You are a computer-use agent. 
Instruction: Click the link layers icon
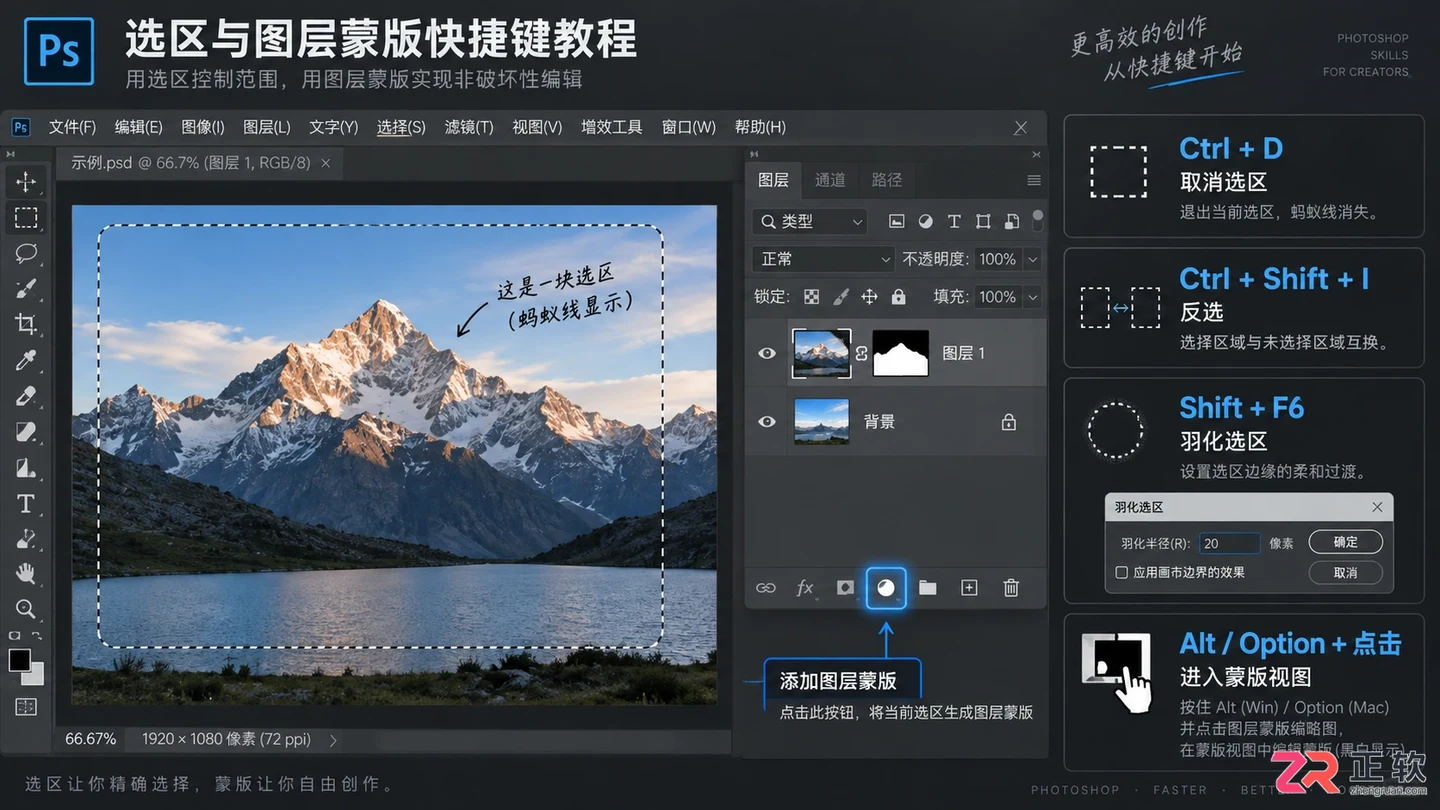click(766, 588)
